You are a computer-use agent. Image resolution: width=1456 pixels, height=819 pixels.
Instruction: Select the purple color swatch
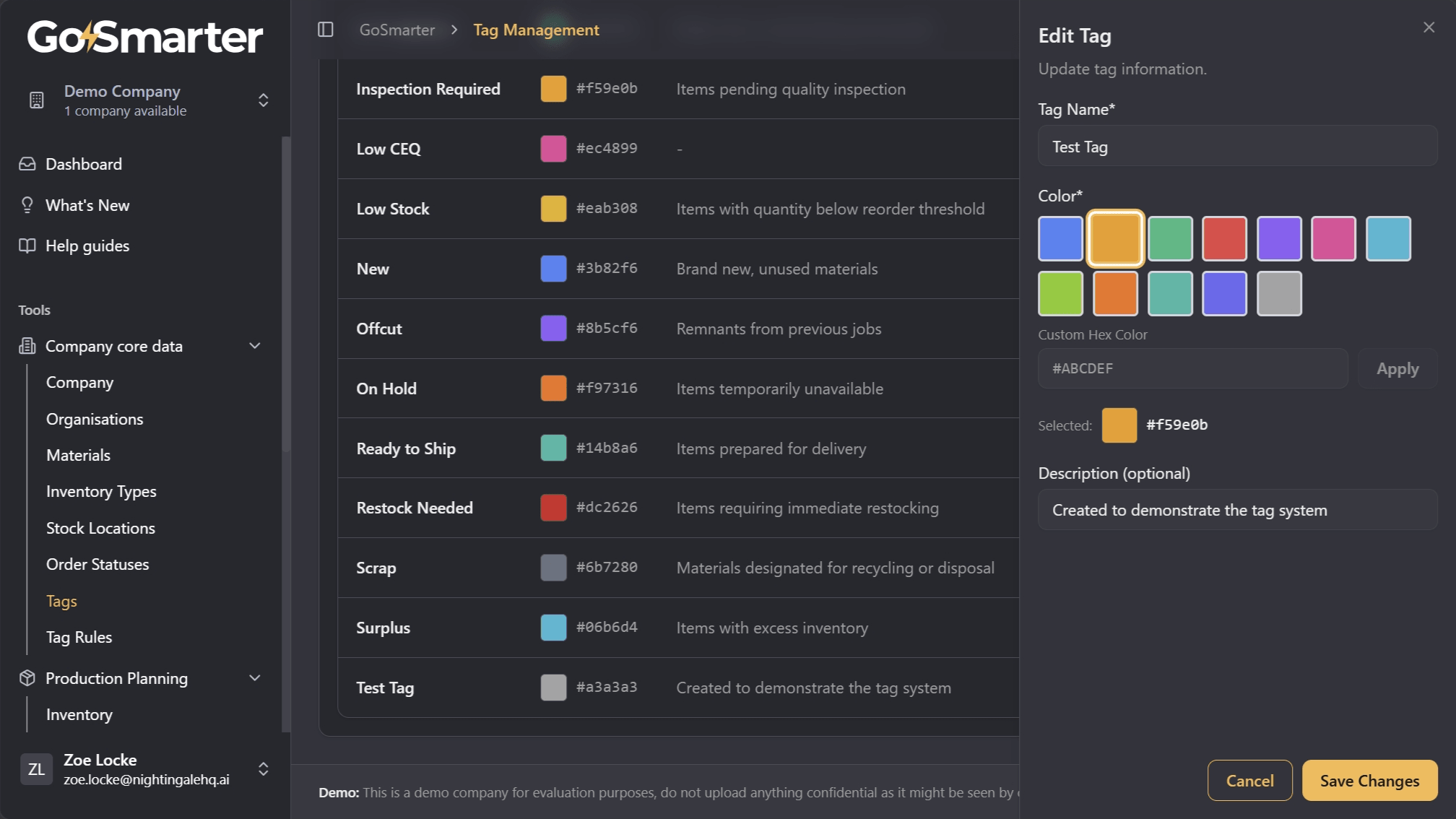tap(1279, 238)
